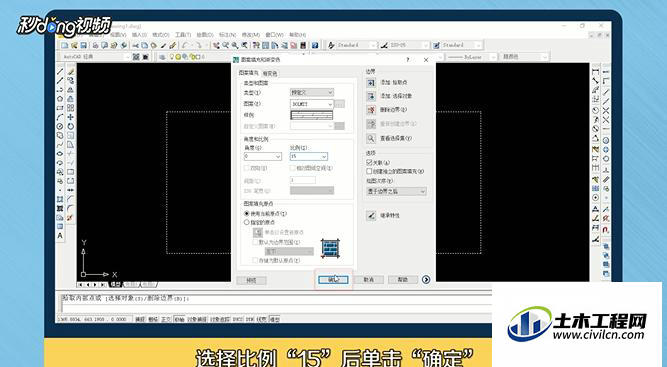Toggle the Associative (关联) checkbox
667x367 pixels.
click(x=369, y=162)
